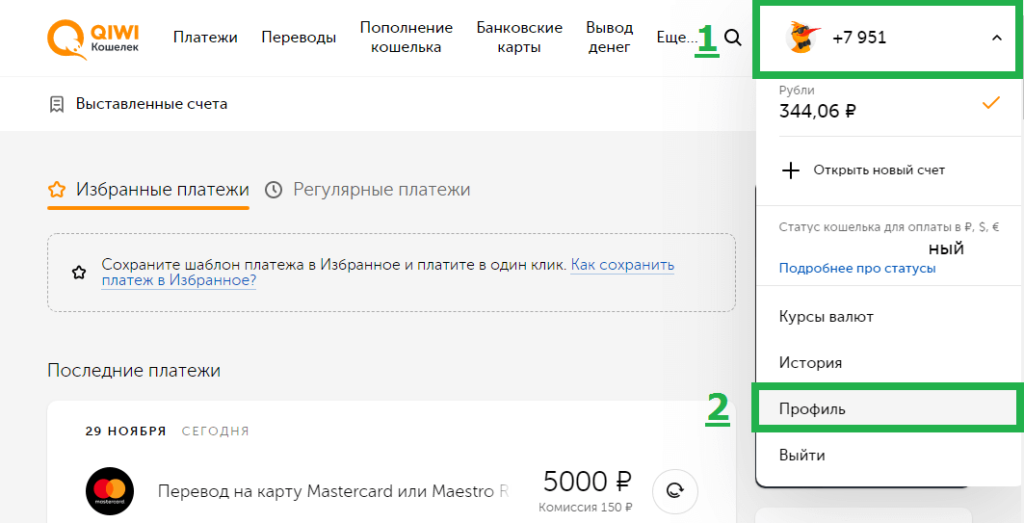Open Подробнее про статусы link
Screen dimensions: 1024x523
pos(857,268)
